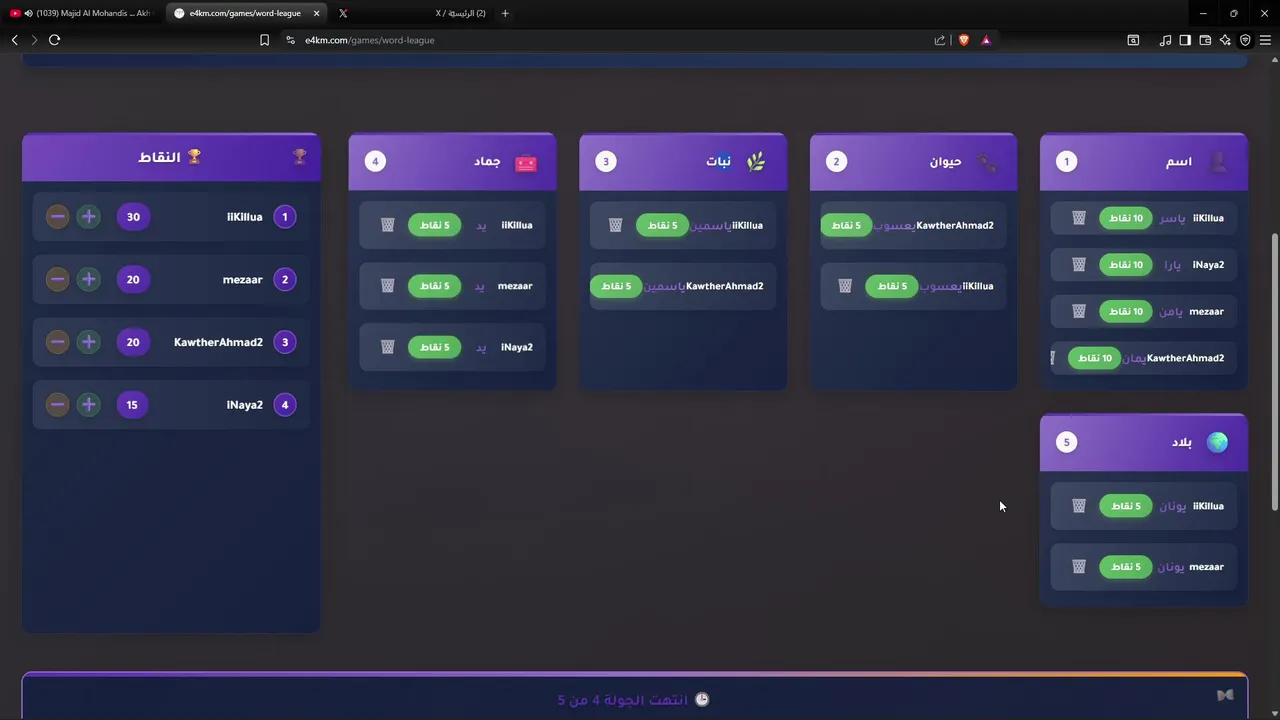Close the e4km word-league tab

click(317, 13)
